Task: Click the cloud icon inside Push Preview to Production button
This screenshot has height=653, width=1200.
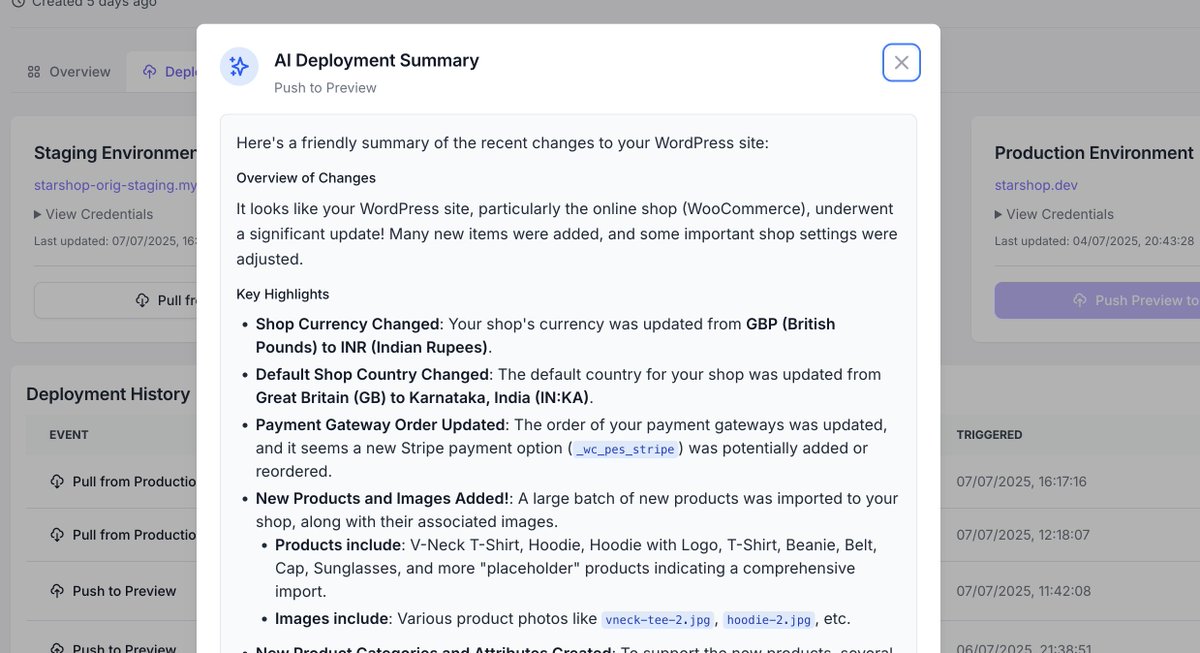Action: pyautogui.click(x=1079, y=299)
